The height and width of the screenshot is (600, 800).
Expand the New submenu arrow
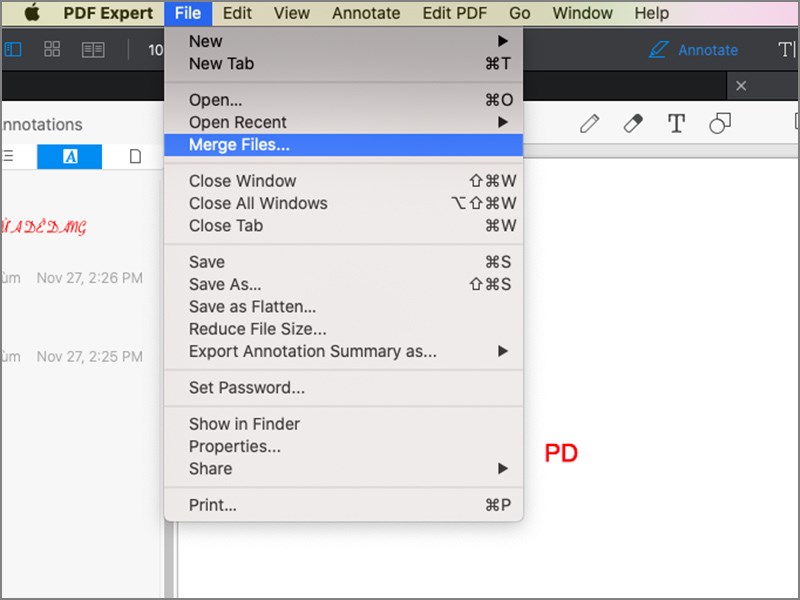click(503, 41)
